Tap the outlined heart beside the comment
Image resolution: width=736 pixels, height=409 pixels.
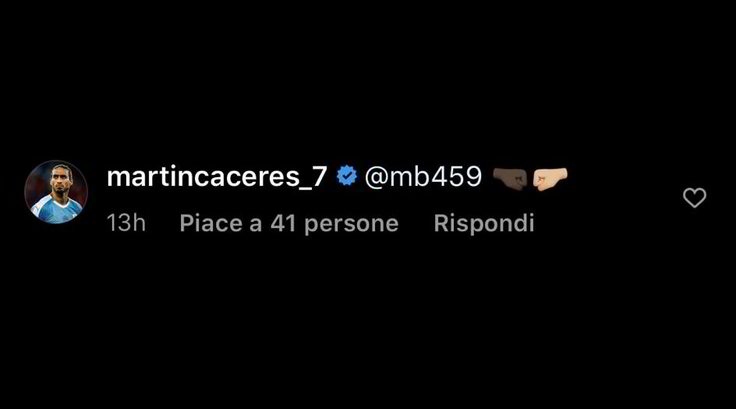tap(694, 198)
